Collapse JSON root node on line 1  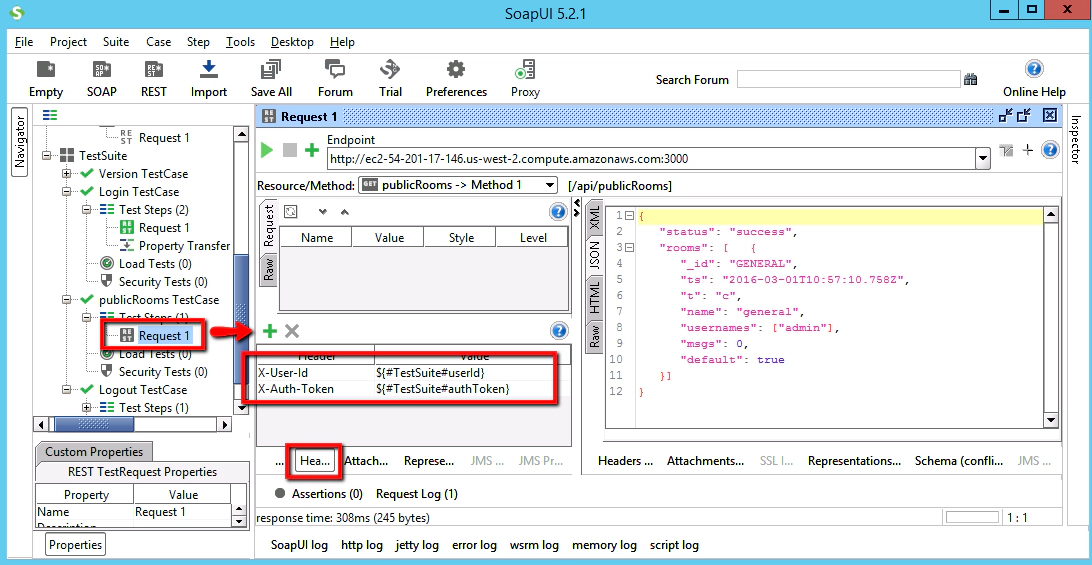(630, 216)
